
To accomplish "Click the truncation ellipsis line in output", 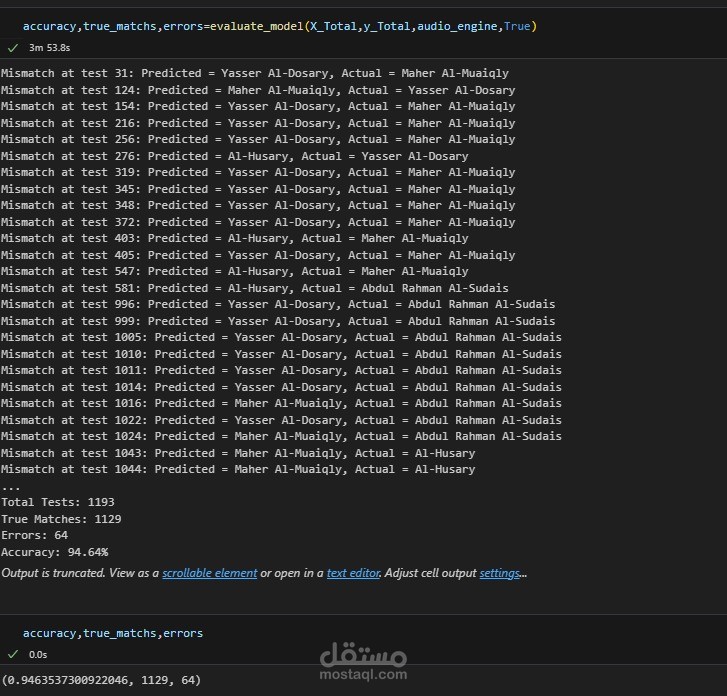I will click(x=11, y=488).
